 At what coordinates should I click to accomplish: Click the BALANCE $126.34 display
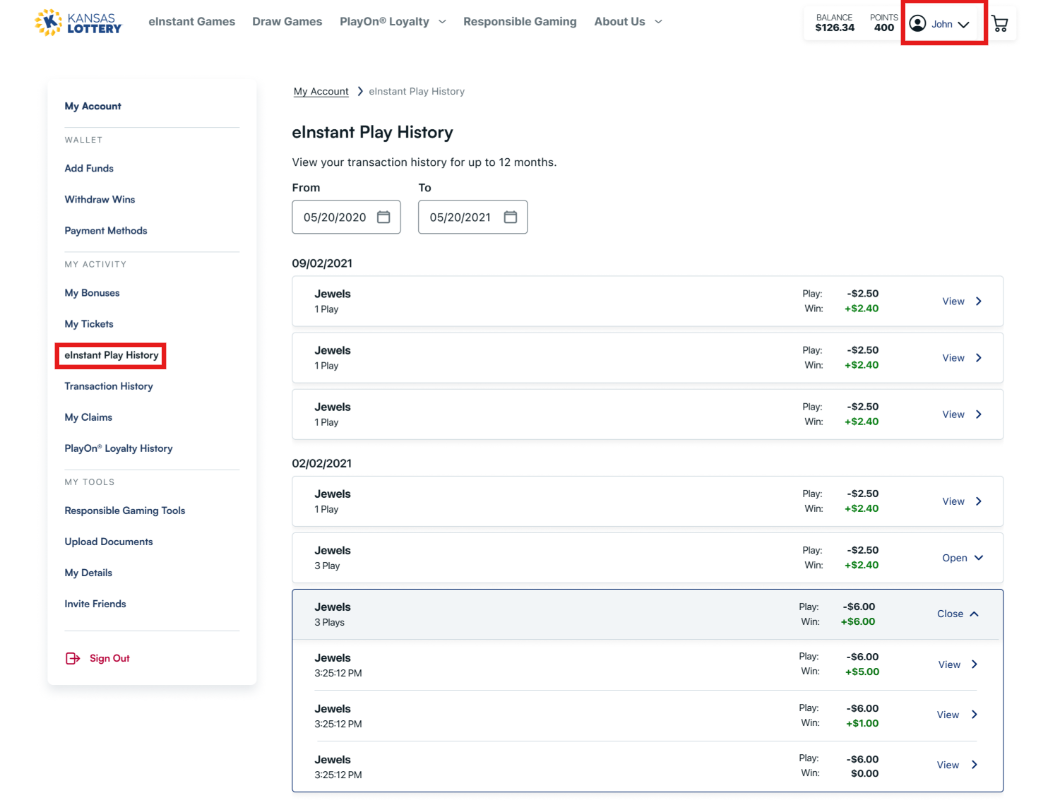[834, 23]
